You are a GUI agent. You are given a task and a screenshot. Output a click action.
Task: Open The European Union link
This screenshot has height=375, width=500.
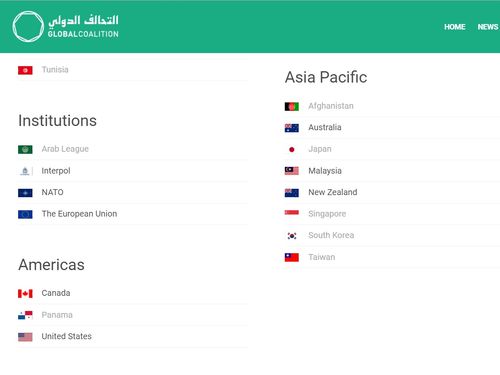point(79,214)
